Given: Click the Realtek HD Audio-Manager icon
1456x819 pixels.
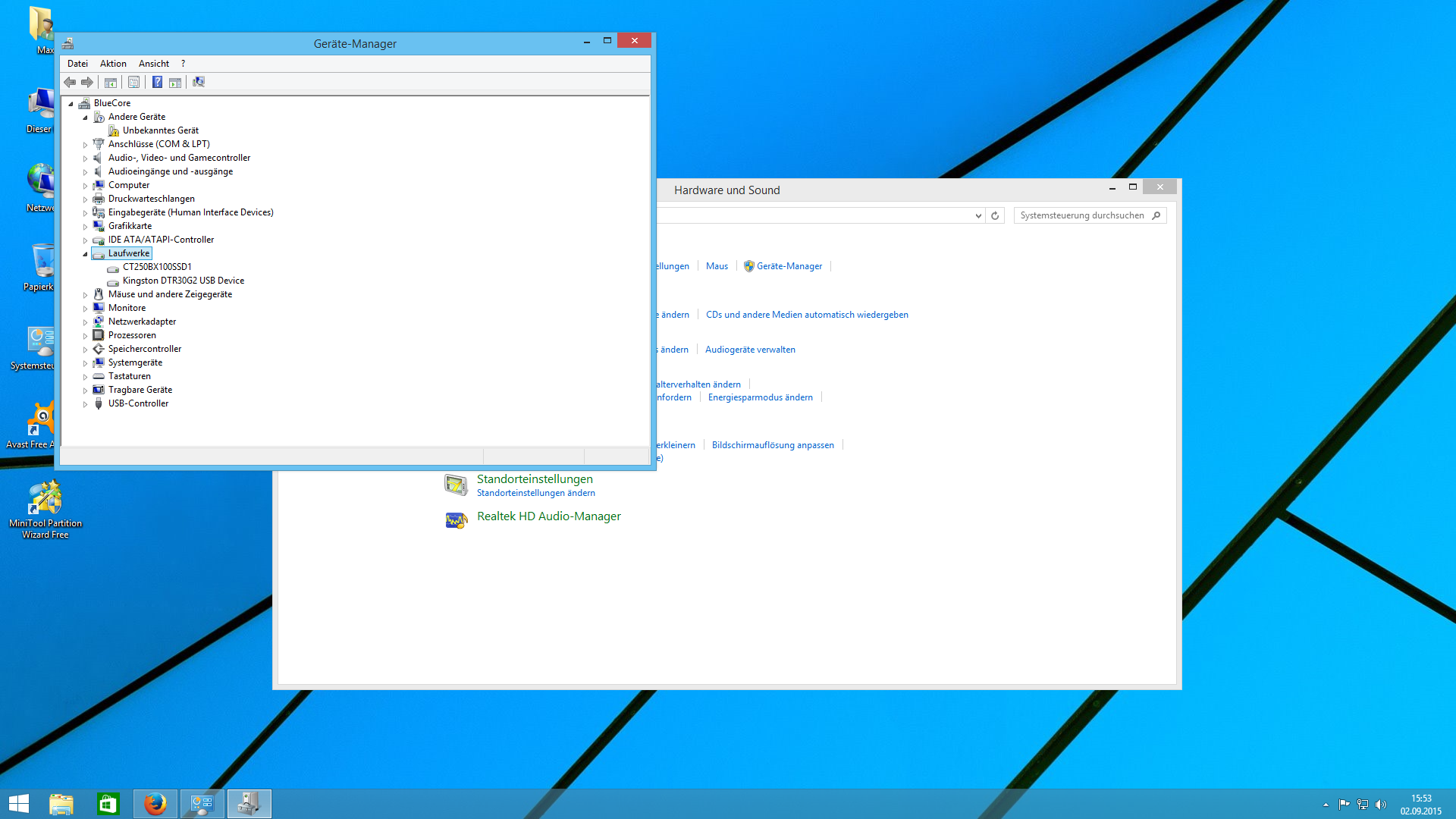Looking at the screenshot, I should pyautogui.click(x=456, y=520).
